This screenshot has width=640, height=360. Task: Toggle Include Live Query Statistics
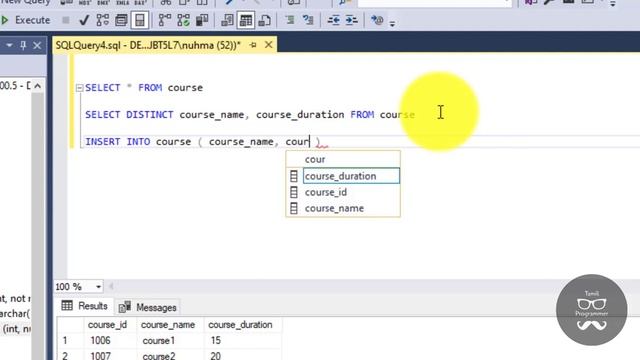coord(184,20)
